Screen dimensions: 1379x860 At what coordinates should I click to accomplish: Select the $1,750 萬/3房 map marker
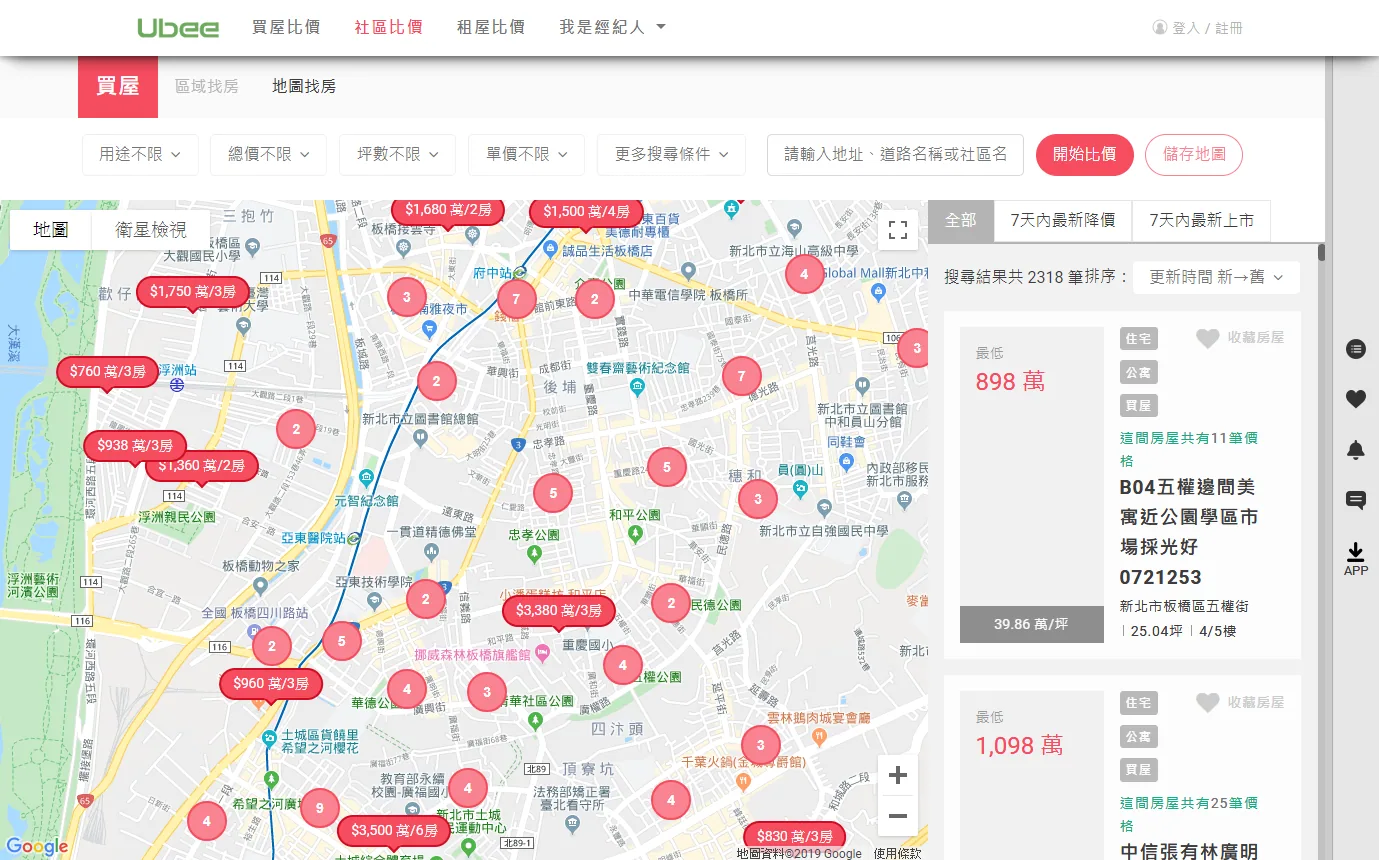coord(193,291)
